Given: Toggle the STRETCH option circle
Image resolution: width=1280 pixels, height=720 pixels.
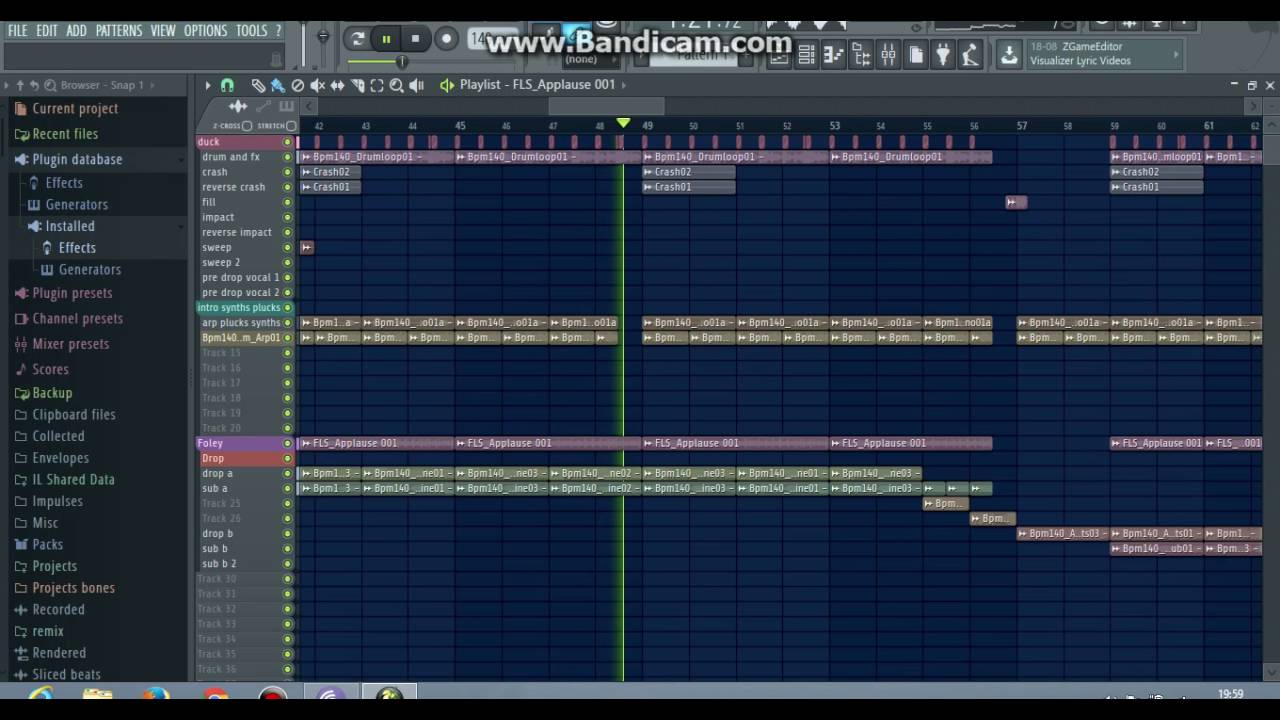Looking at the screenshot, I should click(x=291, y=126).
